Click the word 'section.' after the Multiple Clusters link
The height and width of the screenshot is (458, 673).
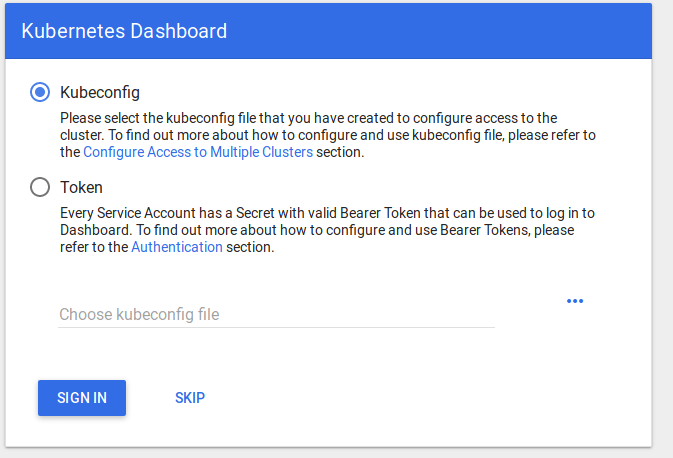tap(340, 152)
